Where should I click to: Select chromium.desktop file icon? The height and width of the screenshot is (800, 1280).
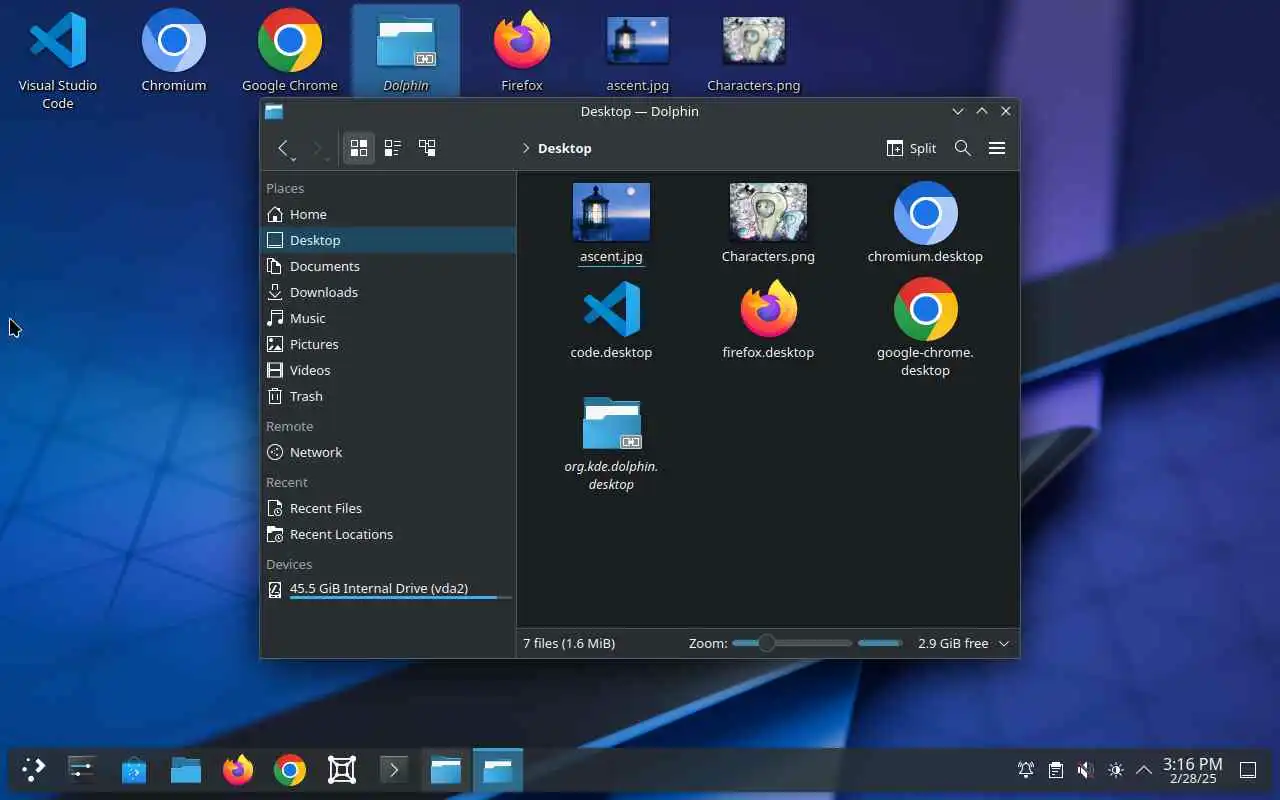tap(925, 212)
